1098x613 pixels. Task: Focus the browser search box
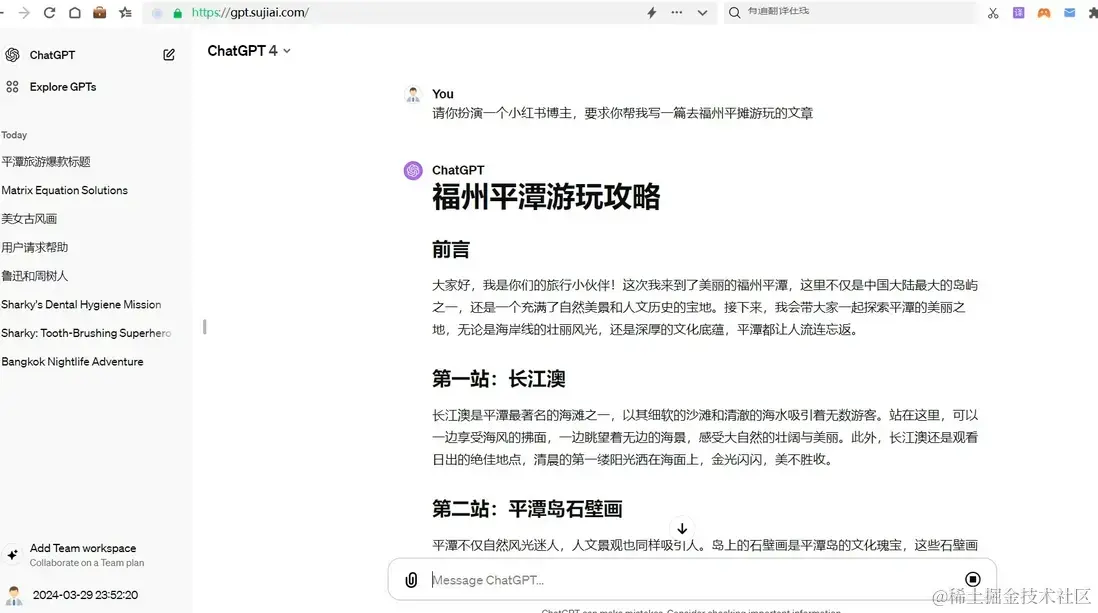click(x=851, y=12)
